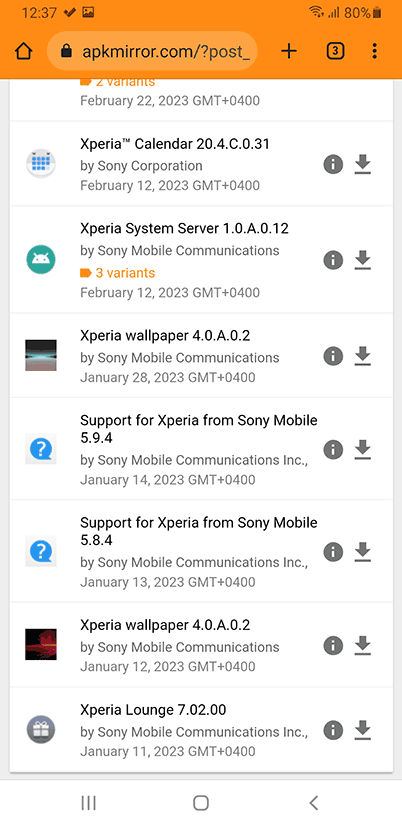Show info for Support for Xperia 5.9.4
The image size is (402, 826).
click(333, 450)
